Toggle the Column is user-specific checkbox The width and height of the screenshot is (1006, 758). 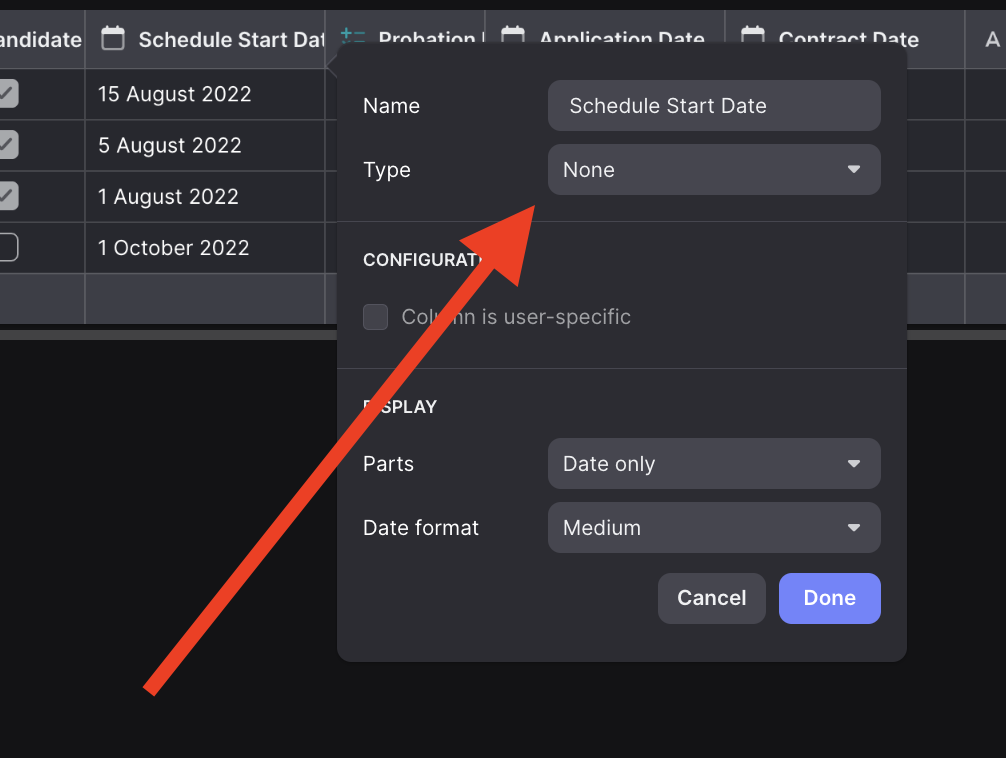click(x=376, y=317)
